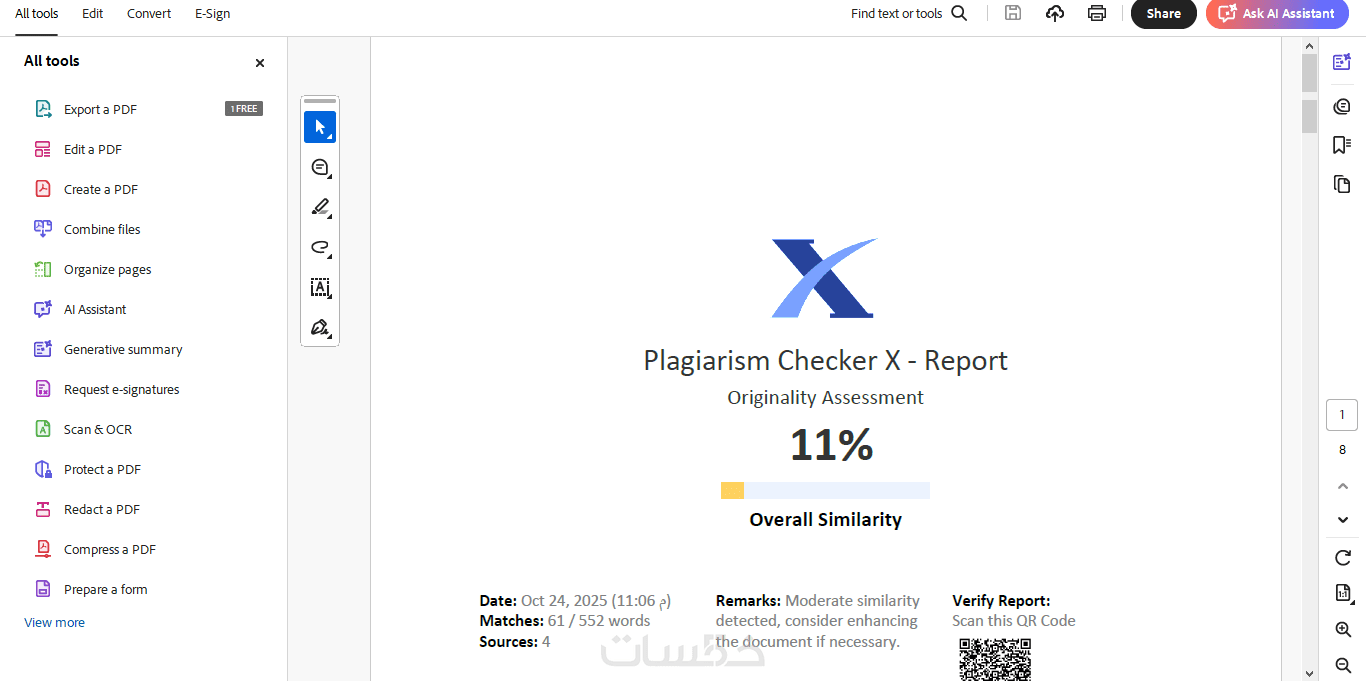The width and height of the screenshot is (1366, 681).
Task: Go to the next page with the down chevron
Action: coord(1343,520)
